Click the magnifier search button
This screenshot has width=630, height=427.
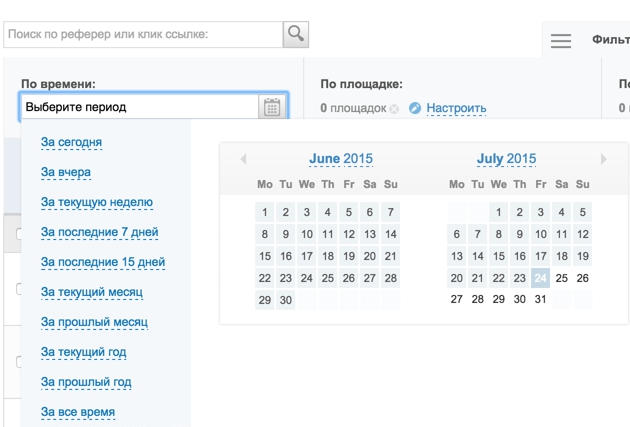pyautogui.click(x=296, y=35)
